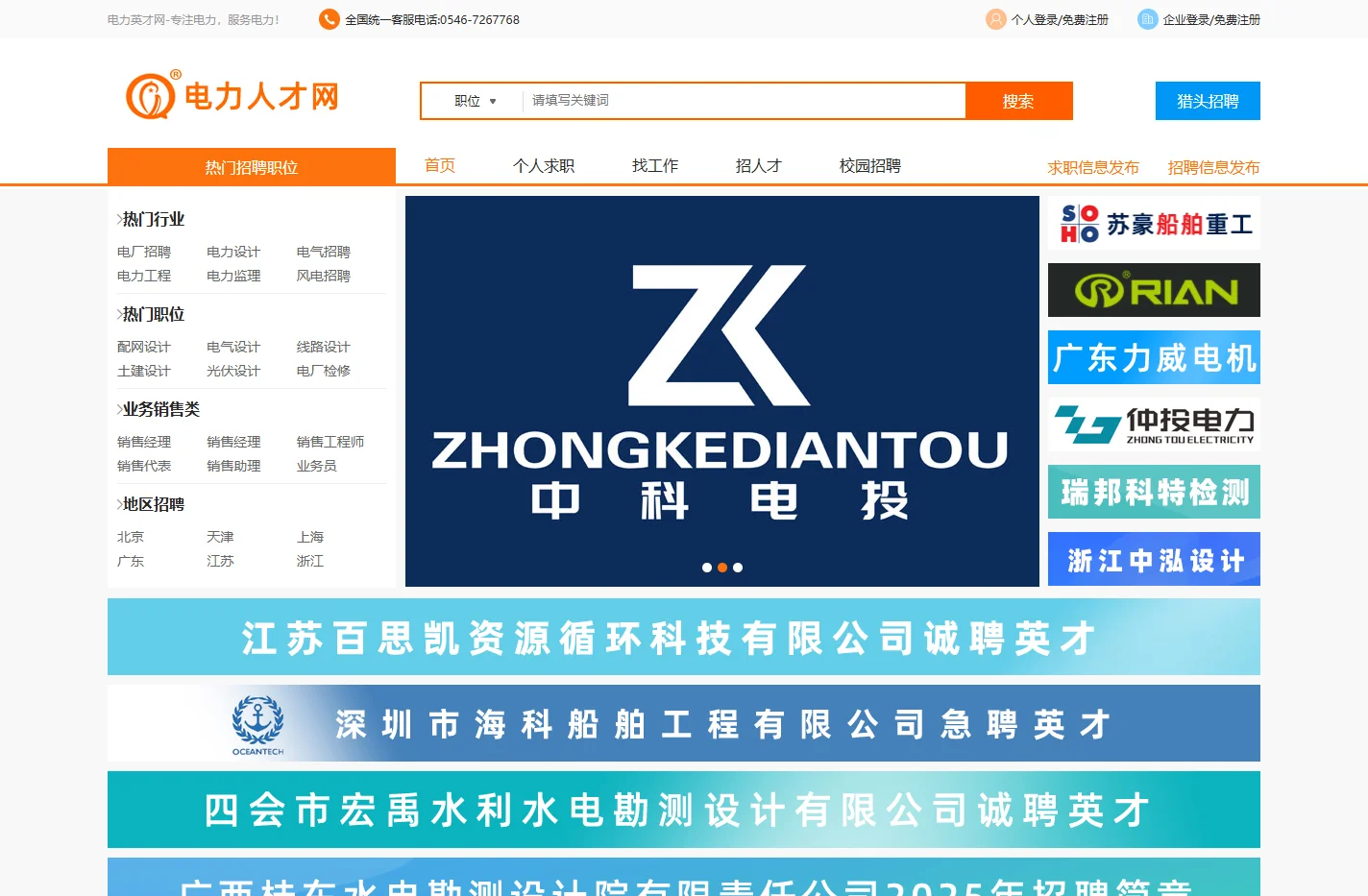Screen dimensions: 1368x896
Task: Open the 电厂检修 link
Action: [324, 371]
